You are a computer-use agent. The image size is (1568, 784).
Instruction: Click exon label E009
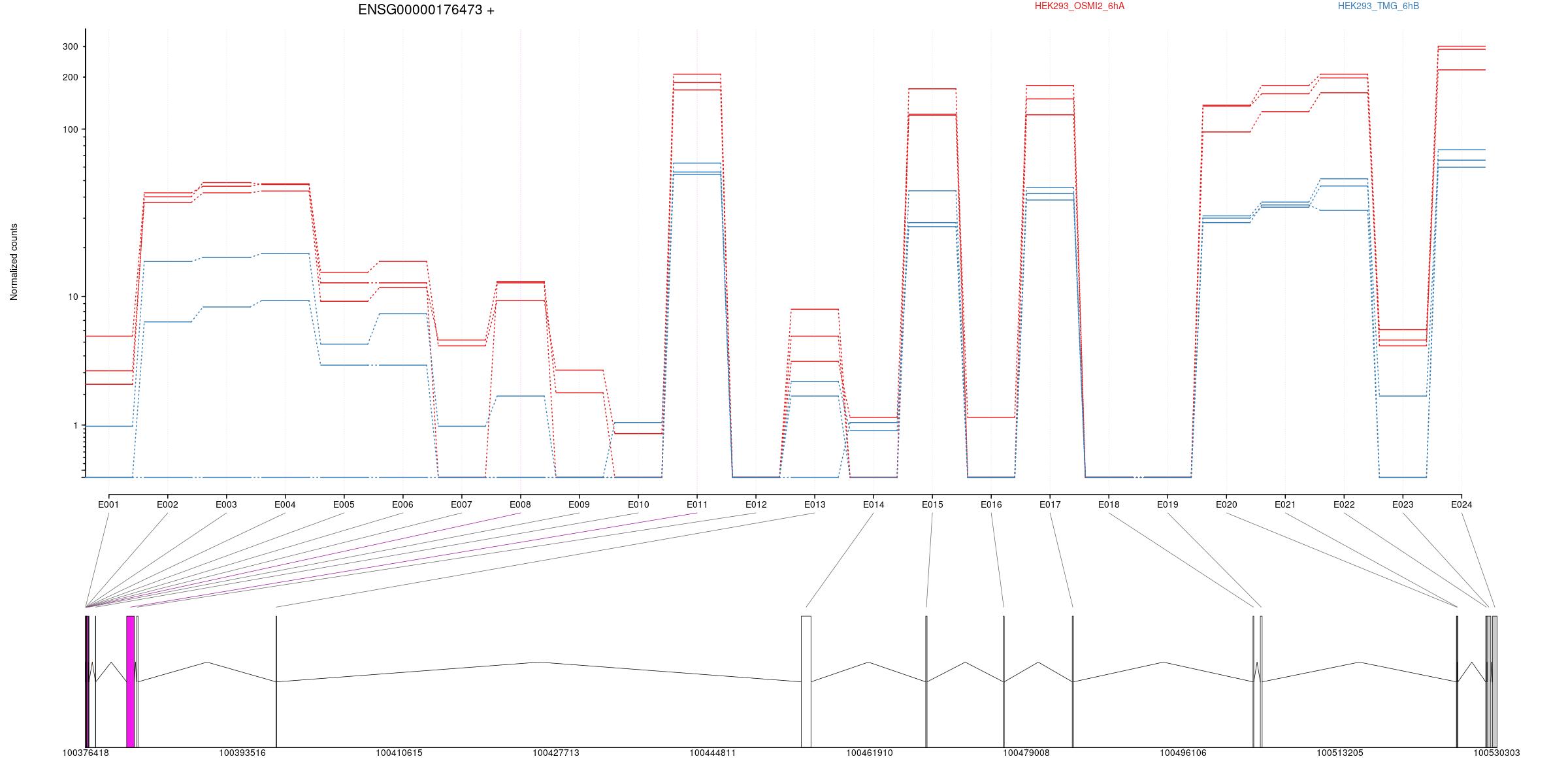click(x=579, y=504)
